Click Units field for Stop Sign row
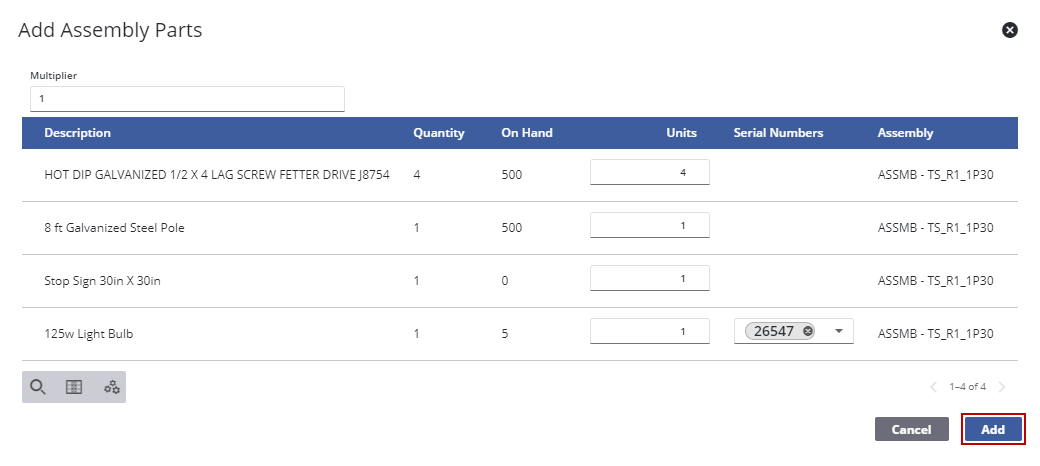 pyautogui.click(x=649, y=278)
